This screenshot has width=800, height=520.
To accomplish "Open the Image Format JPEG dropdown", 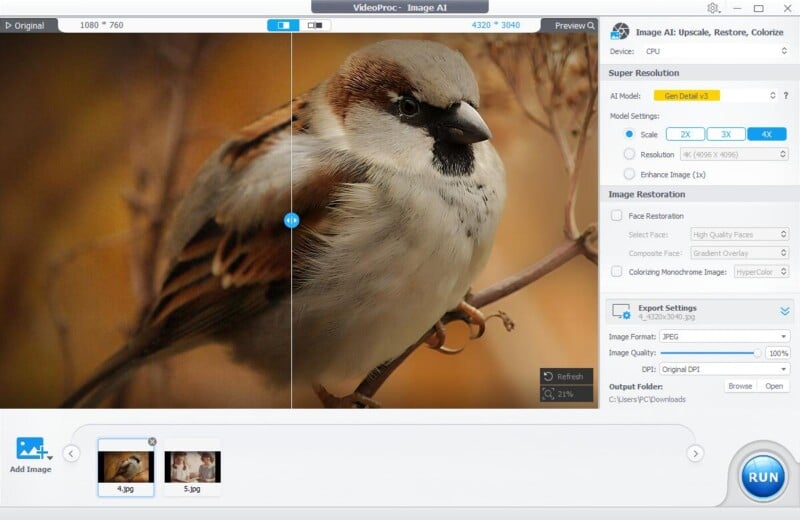I will pos(724,337).
